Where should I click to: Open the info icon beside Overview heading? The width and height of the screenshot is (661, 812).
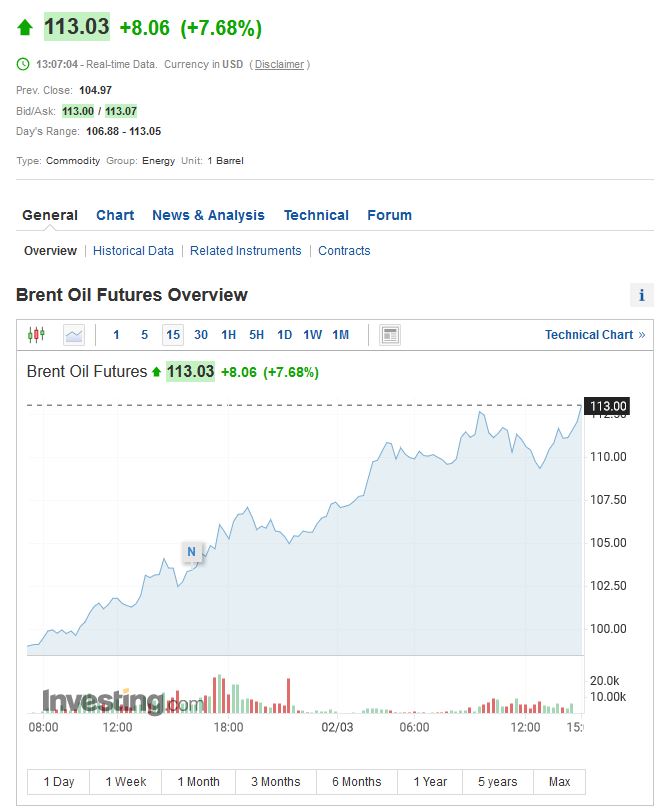point(641,295)
